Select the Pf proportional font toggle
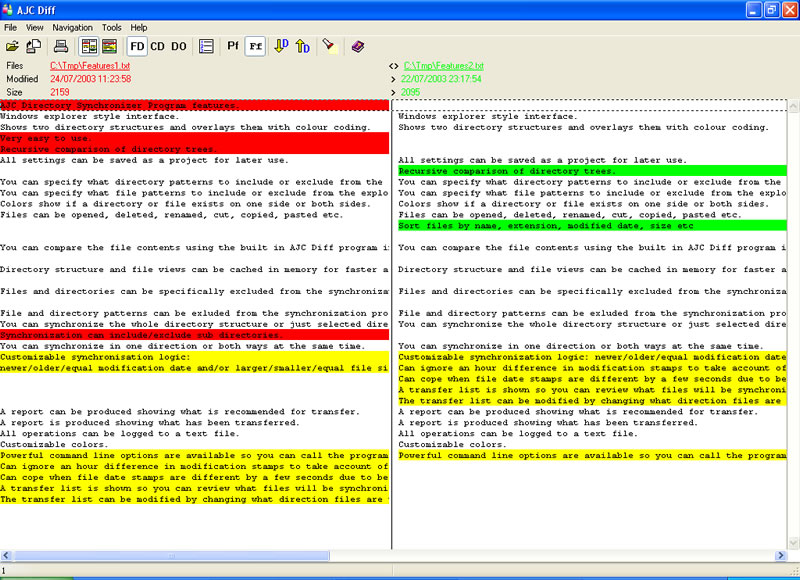Screen dimensions: 800x580 pyautogui.click(x=233, y=46)
